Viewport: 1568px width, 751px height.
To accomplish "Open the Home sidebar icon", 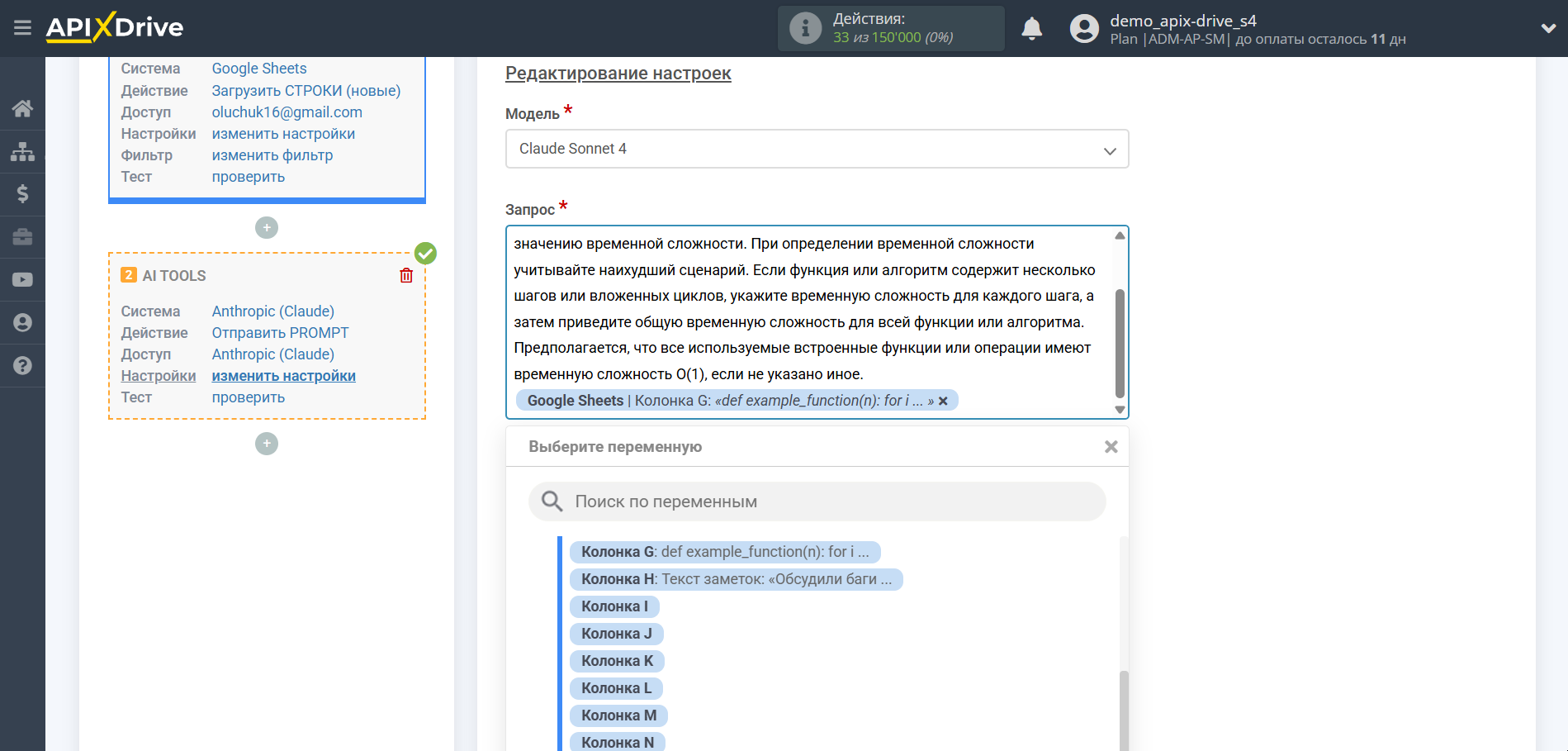I will [x=22, y=108].
